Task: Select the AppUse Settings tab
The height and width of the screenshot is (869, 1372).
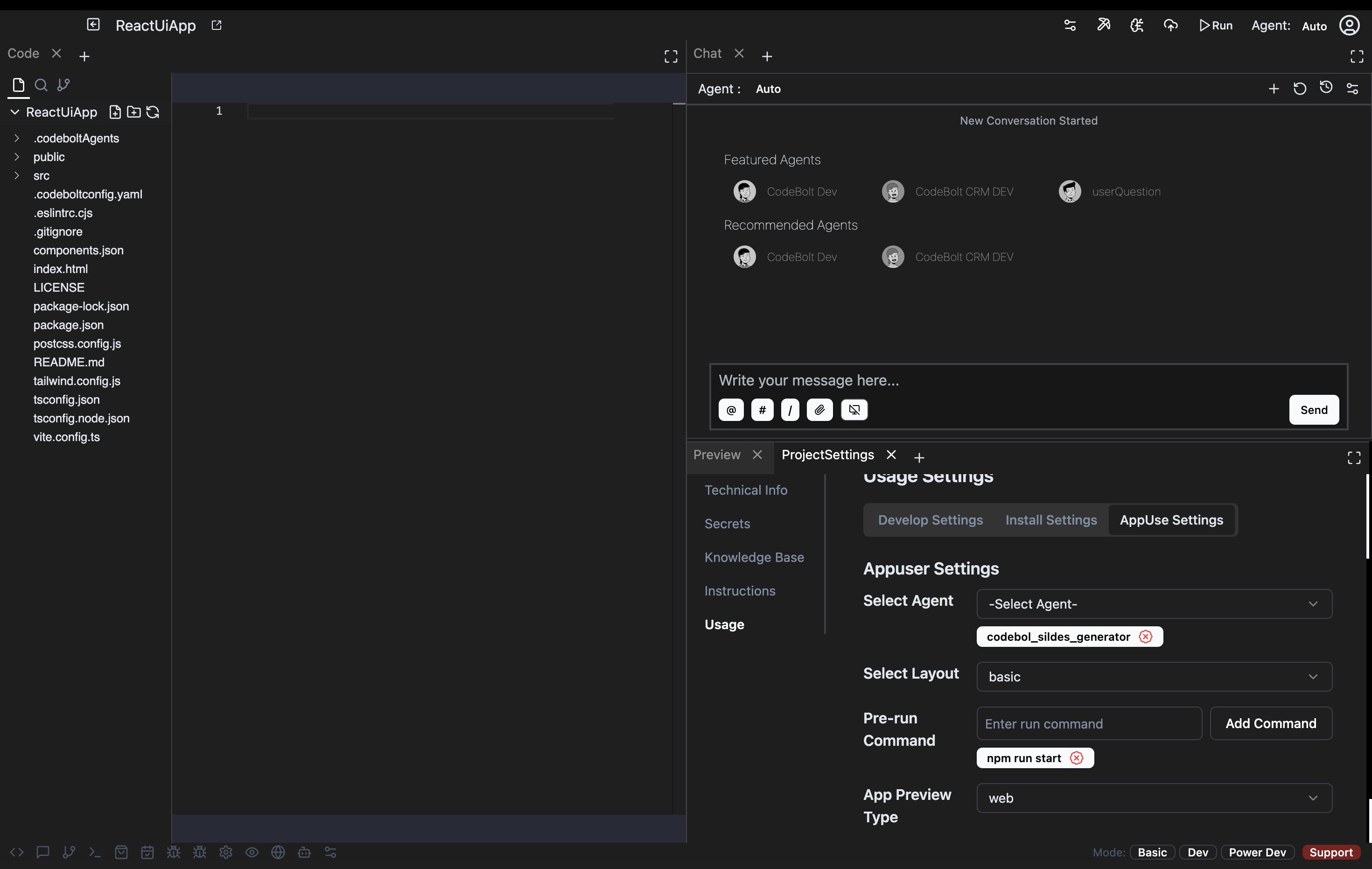Action: click(1171, 519)
